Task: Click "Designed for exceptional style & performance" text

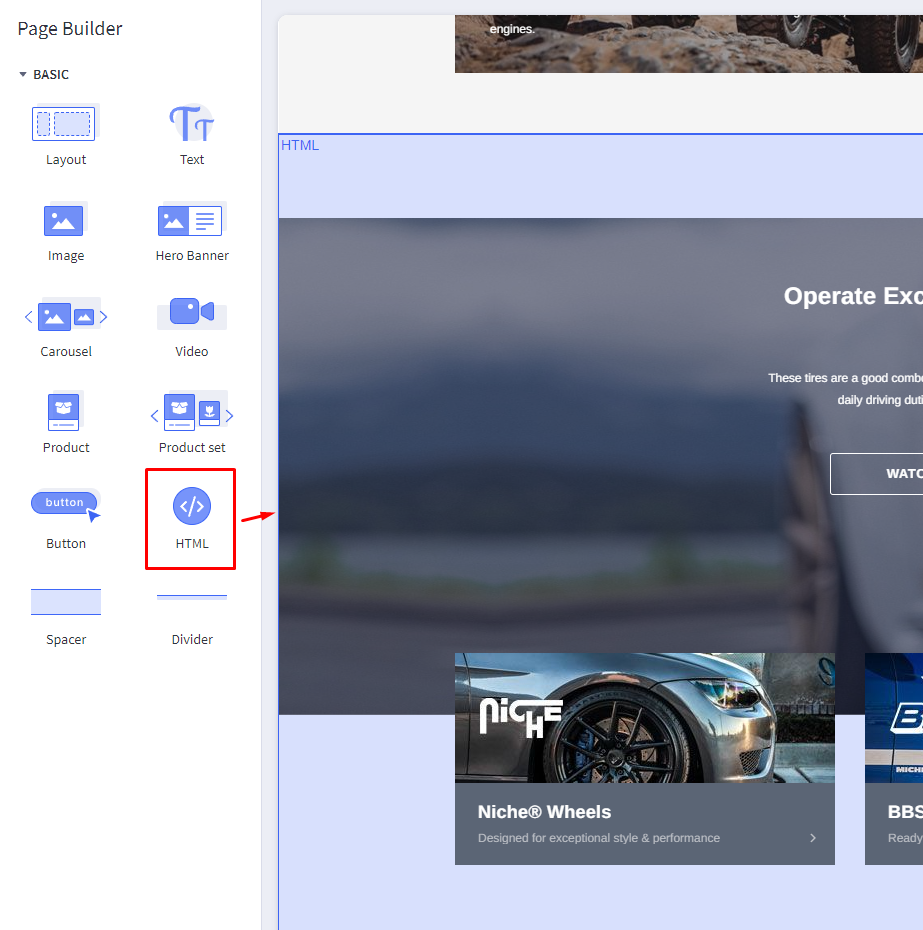Action: pyautogui.click(x=599, y=838)
